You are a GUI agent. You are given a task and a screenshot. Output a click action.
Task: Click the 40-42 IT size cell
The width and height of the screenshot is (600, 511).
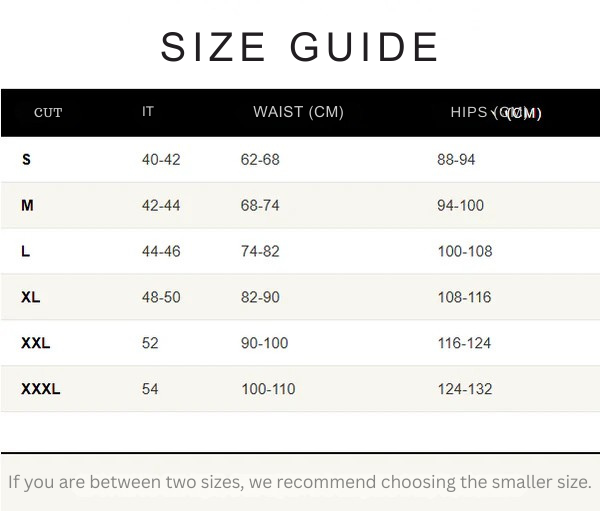click(x=161, y=160)
